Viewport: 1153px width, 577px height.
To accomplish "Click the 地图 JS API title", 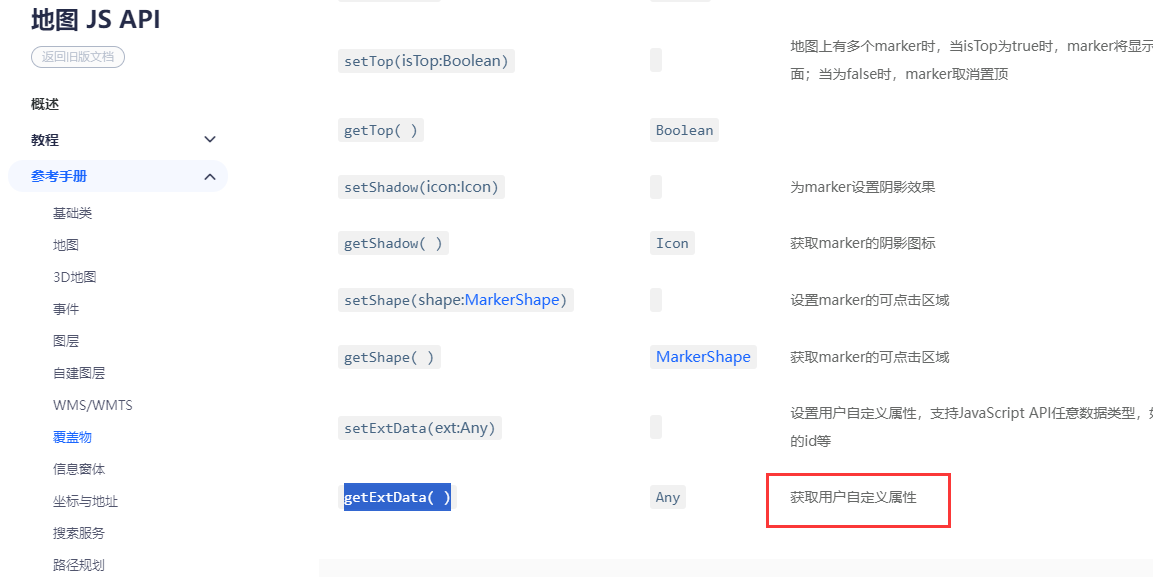I will pyautogui.click(x=96, y=20).
